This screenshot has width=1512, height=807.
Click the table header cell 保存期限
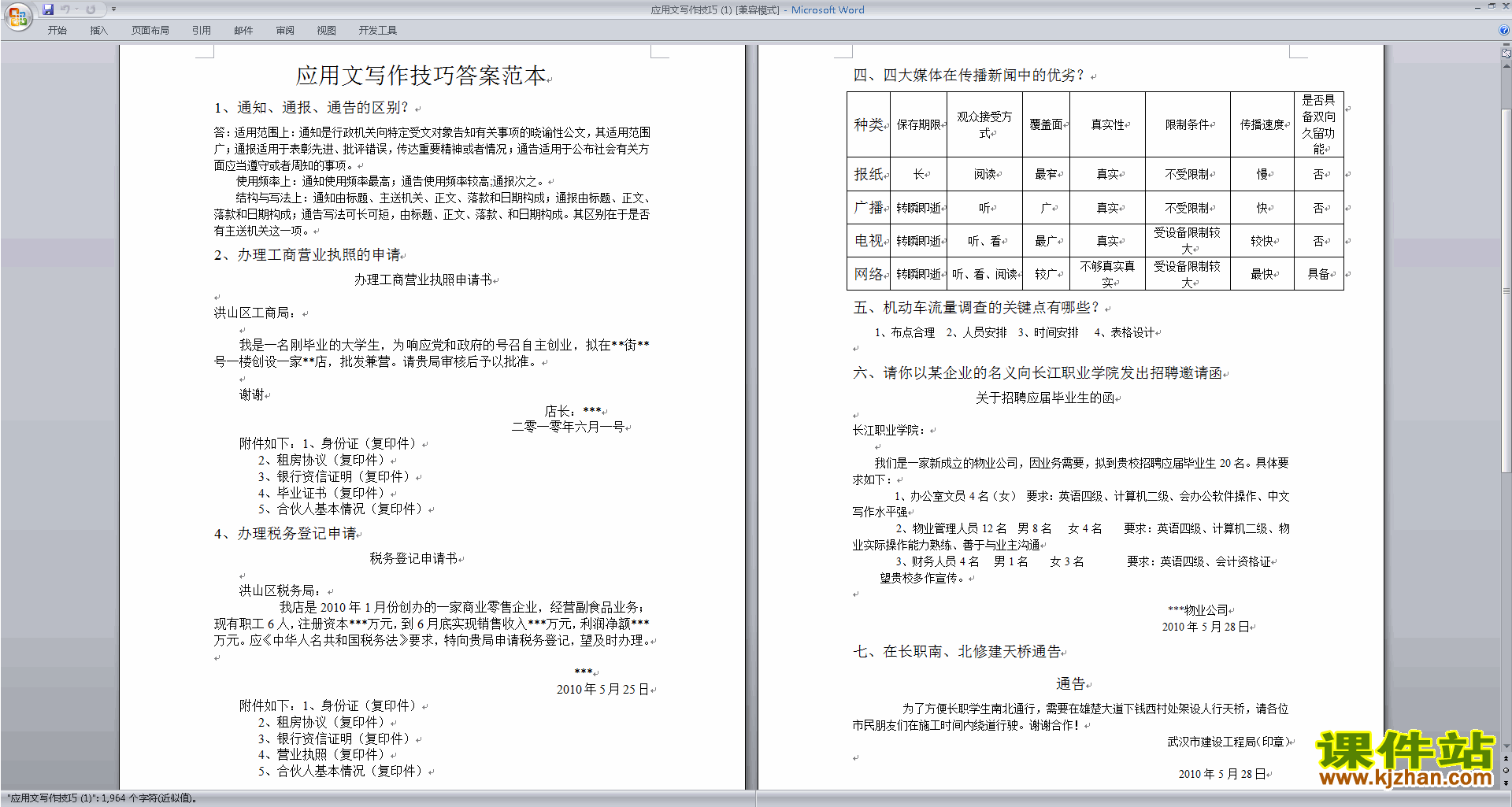(918, 124)
